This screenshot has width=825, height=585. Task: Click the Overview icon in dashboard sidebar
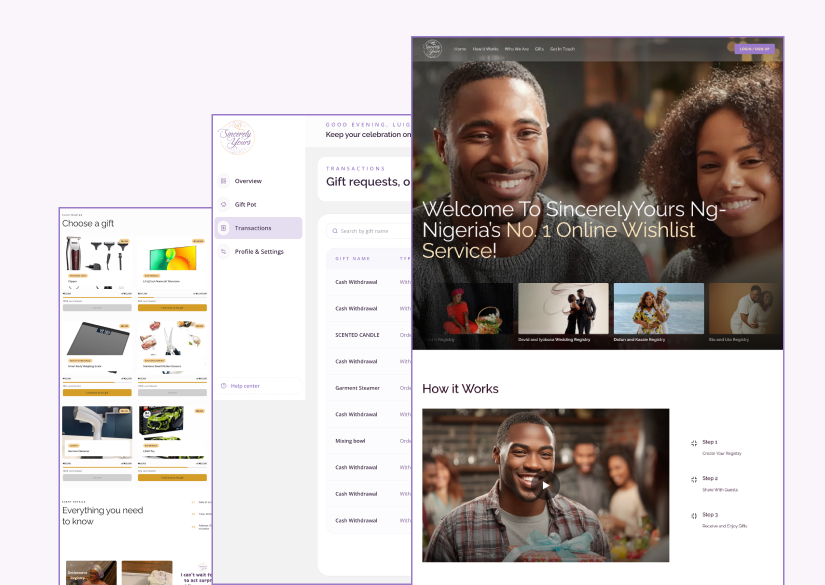point(224,181)
